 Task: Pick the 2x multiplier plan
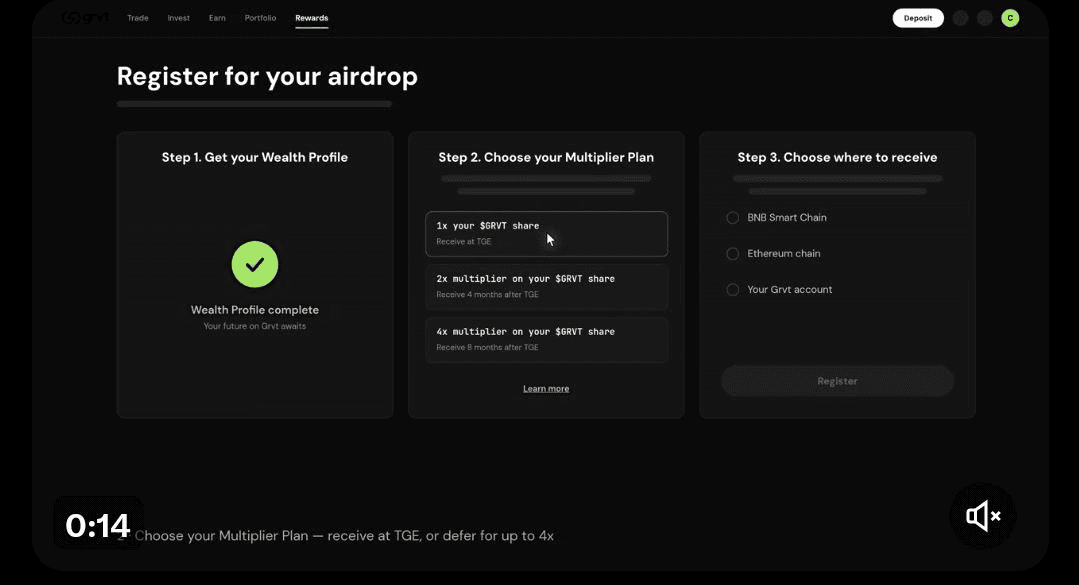click(x=546, y=287)
